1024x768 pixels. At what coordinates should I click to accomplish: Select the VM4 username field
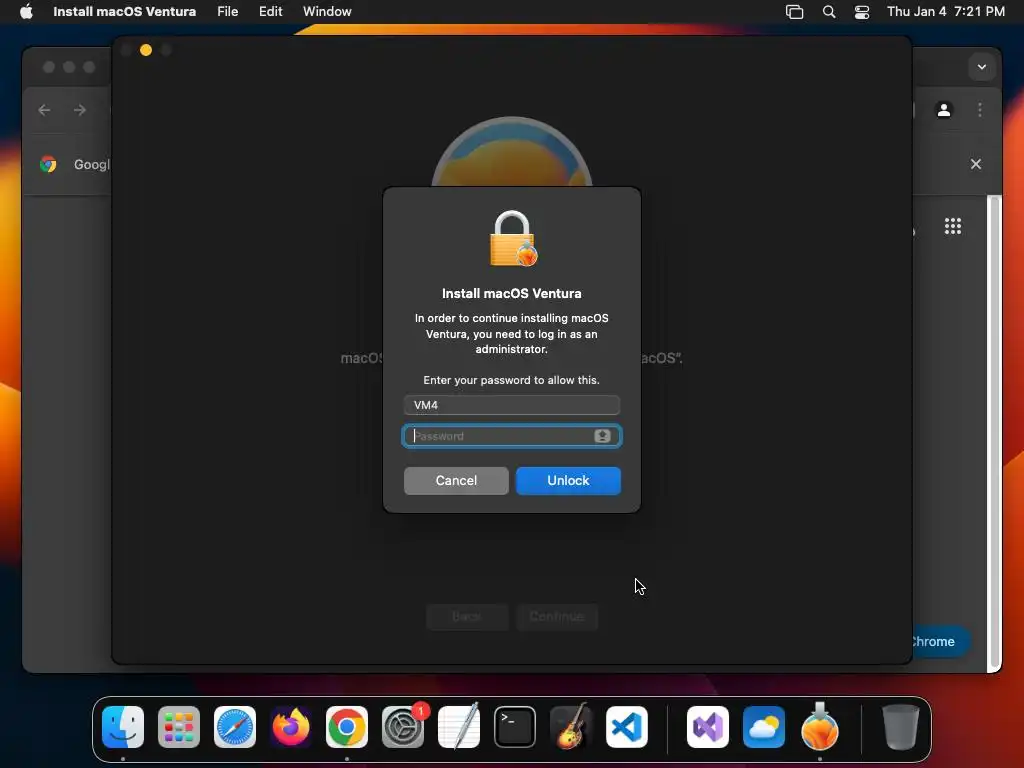[511, 405]
